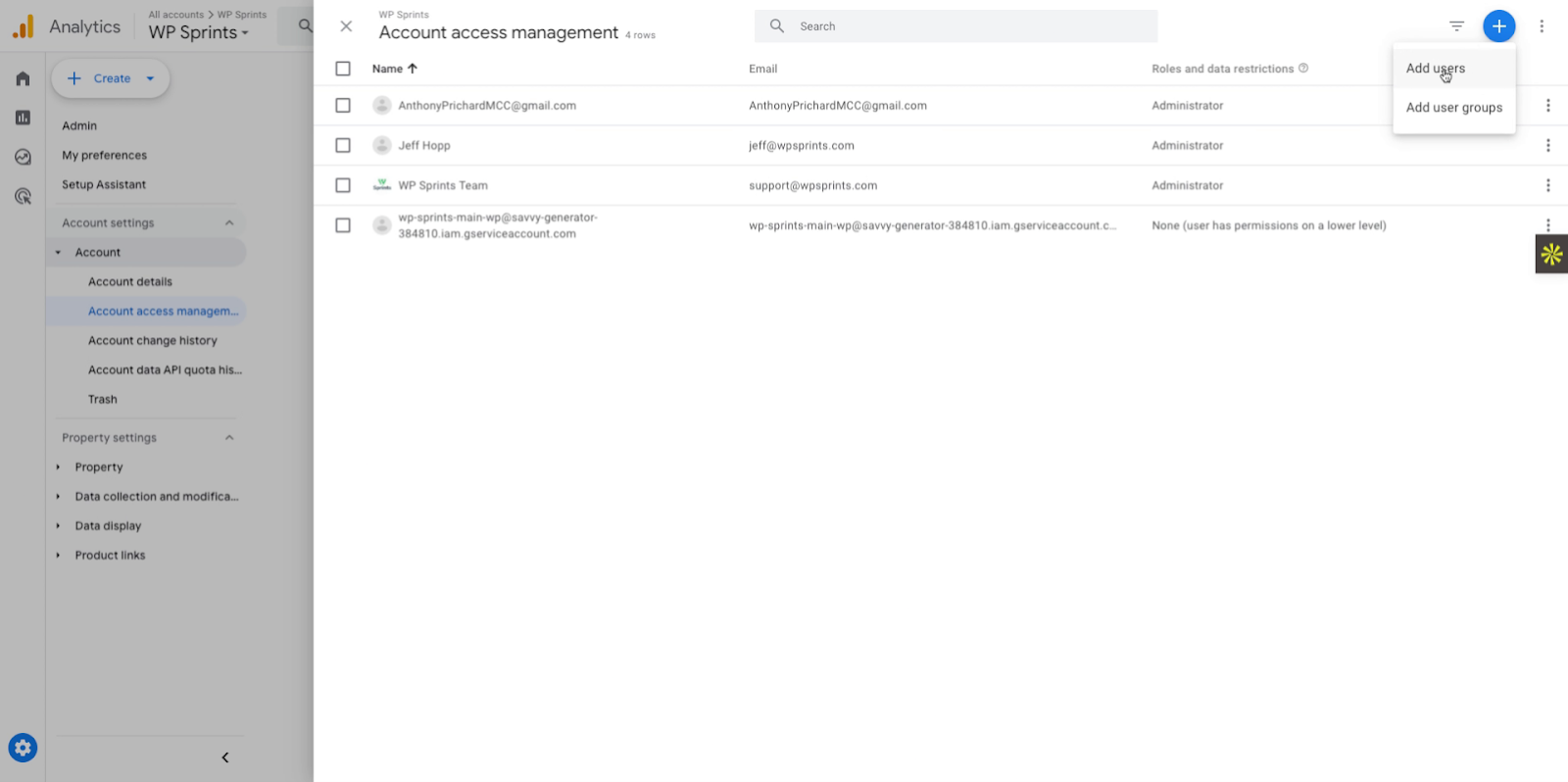Choose Add users from the menu

[1436, 69]
